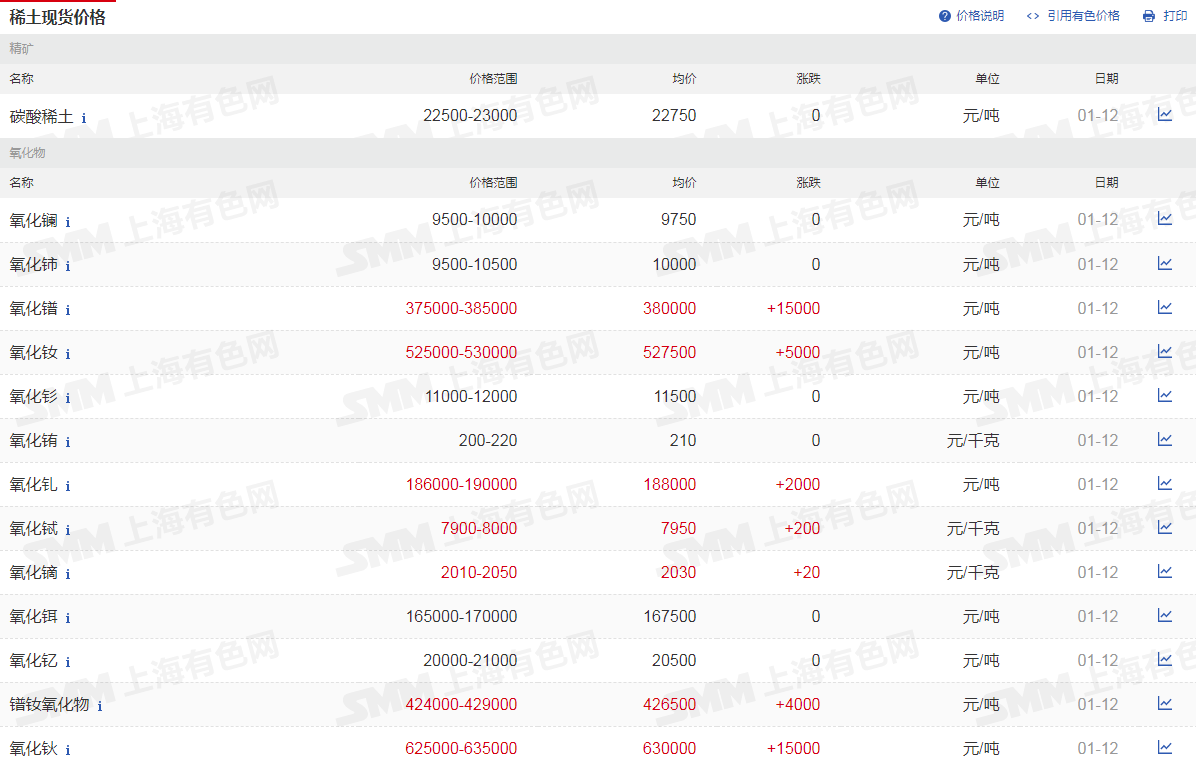Click info icon next to 氧化铽

[68, 530]
